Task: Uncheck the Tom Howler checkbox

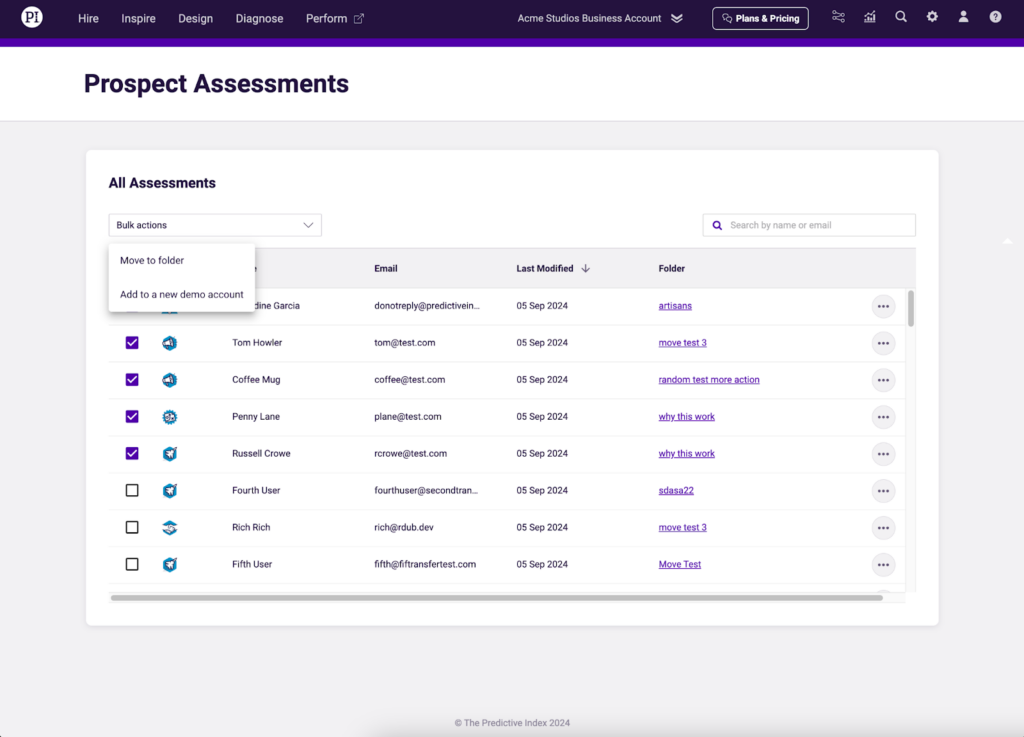Action: pyautogui.click(x=132, y=343)
